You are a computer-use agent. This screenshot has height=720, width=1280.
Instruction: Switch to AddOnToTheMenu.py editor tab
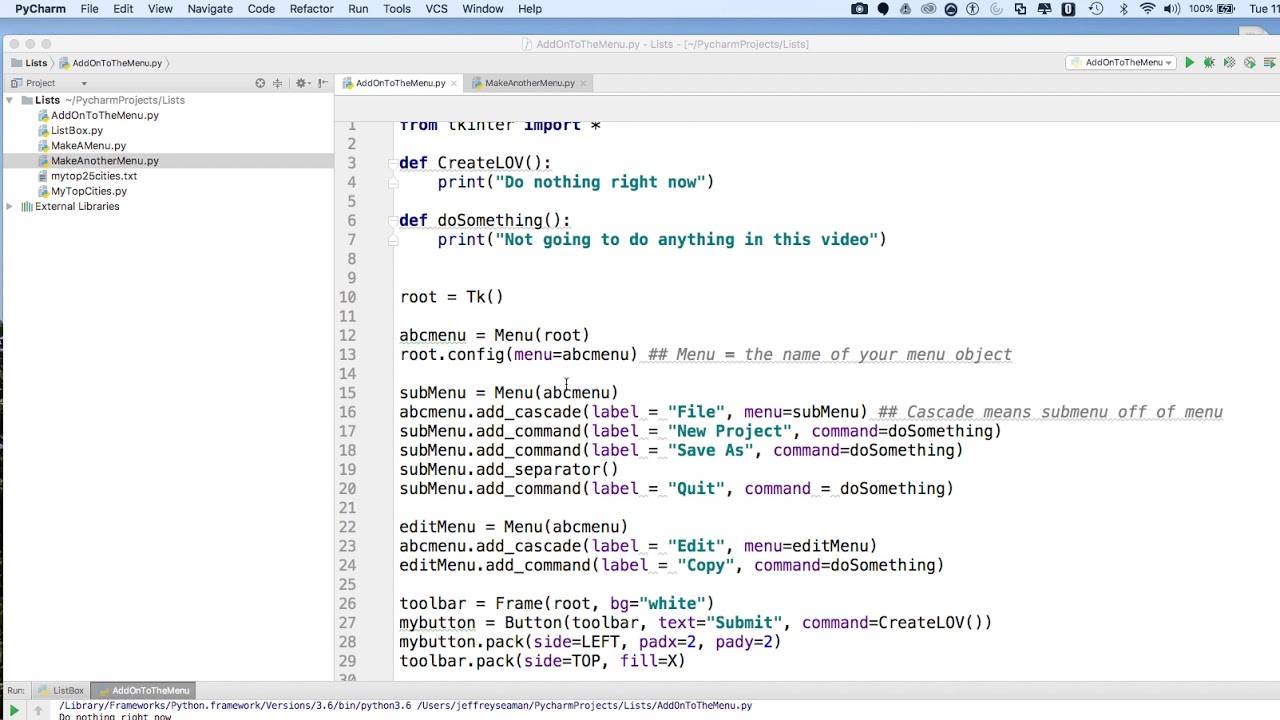tap(400, 83)
